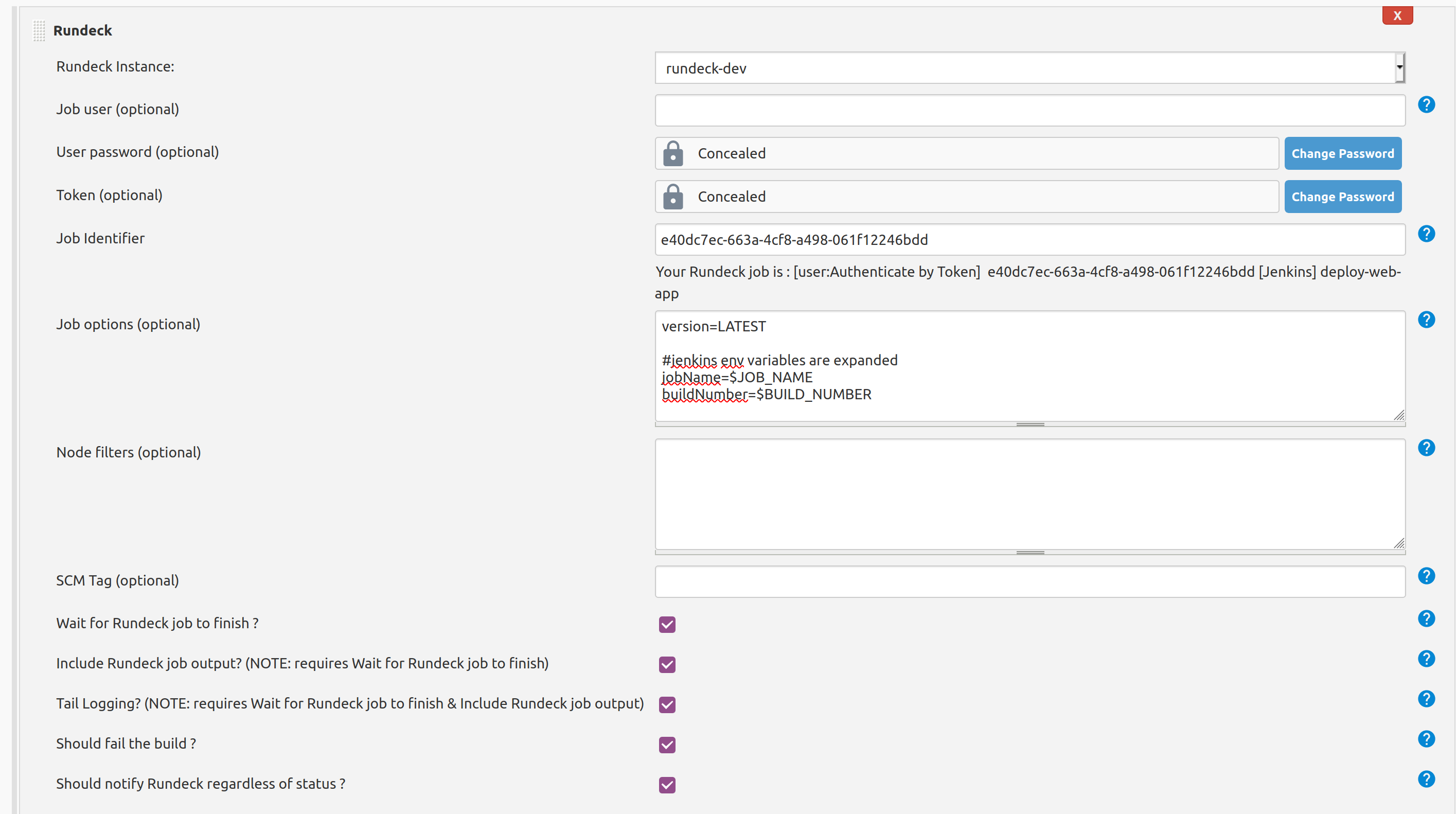Click the Job options textarea resize bar
This screenshot has width=1456, height=814.
tap(1029, 424)
